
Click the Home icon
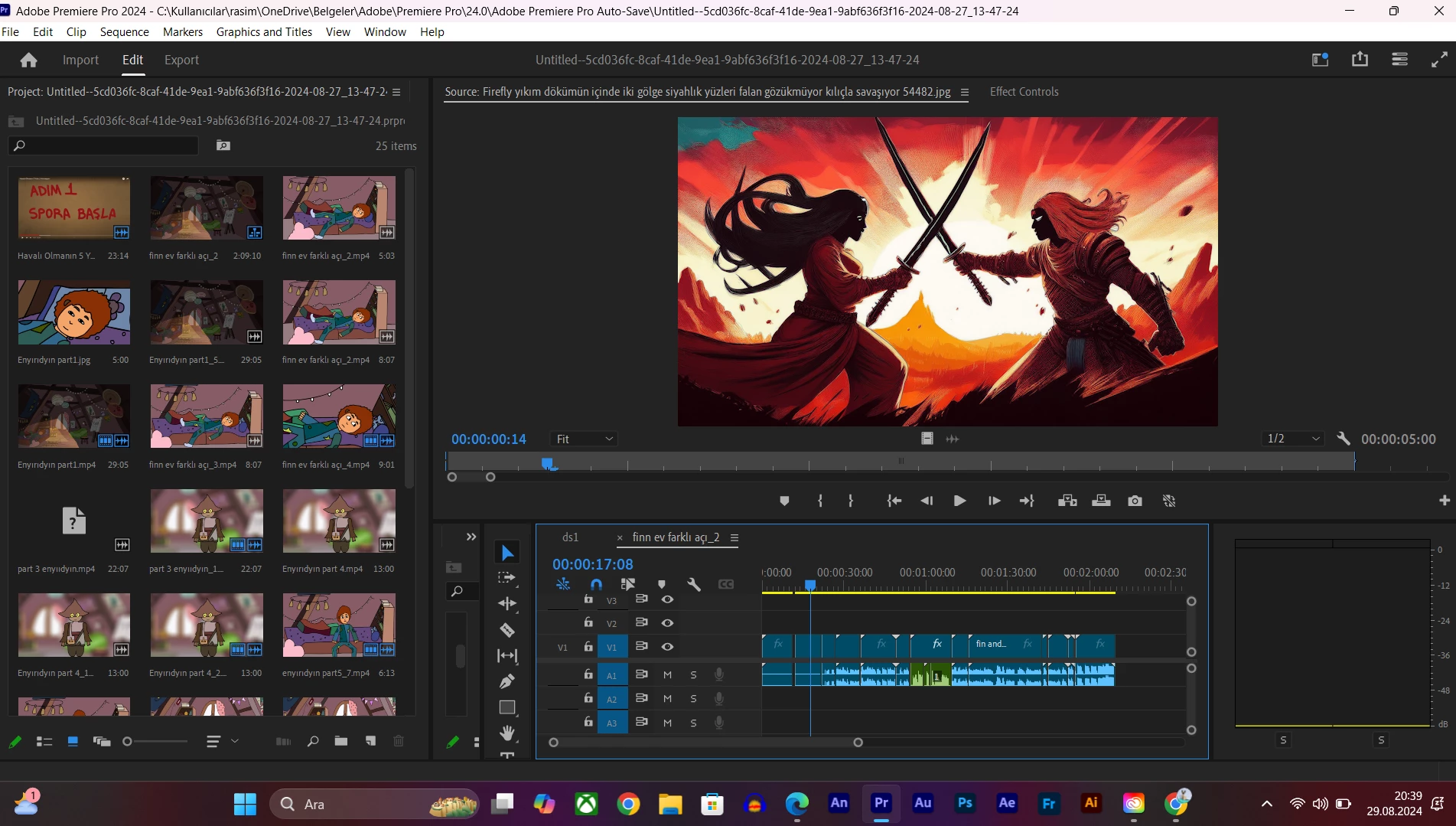point(29,60)
